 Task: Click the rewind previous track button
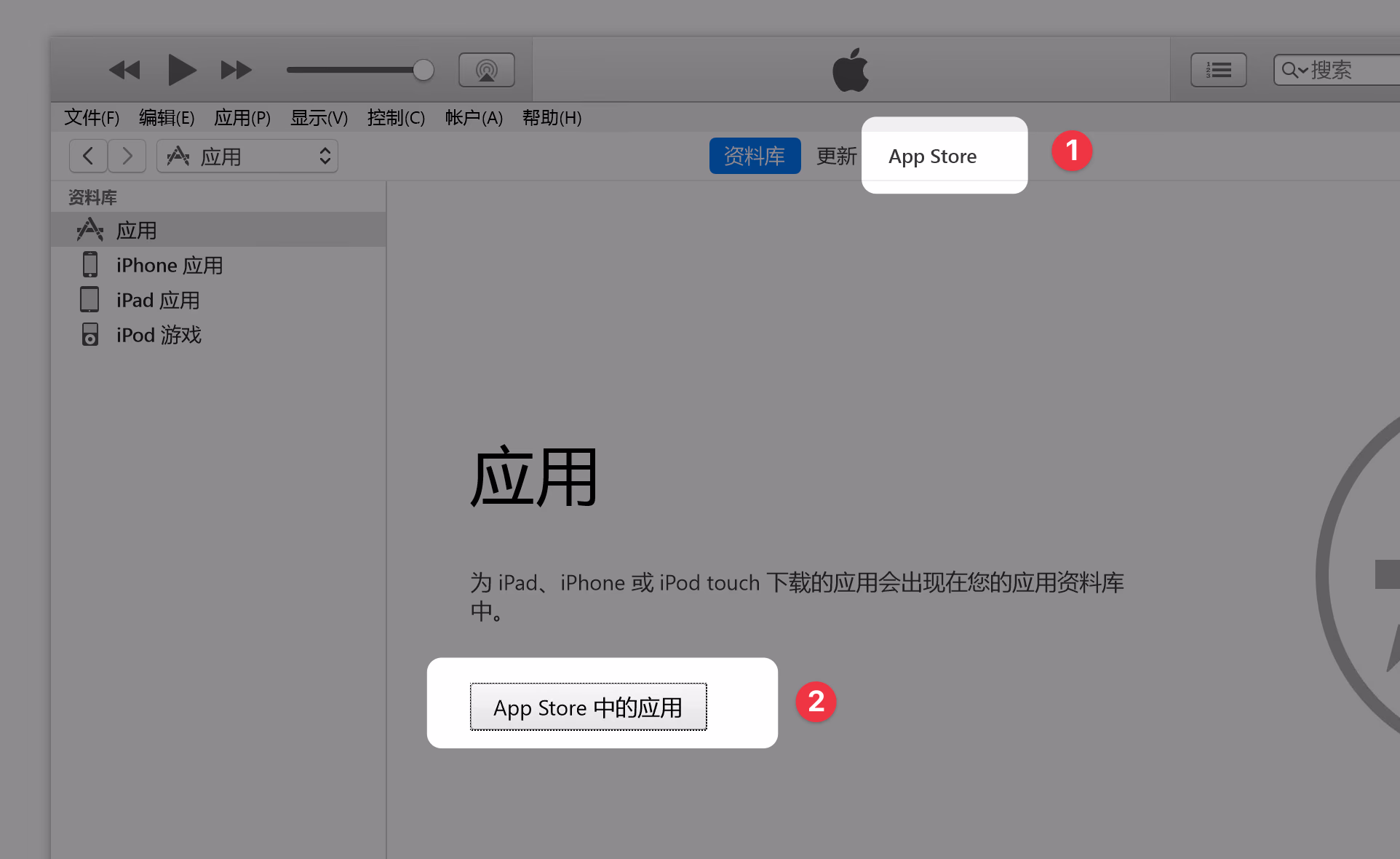pyautogui.click(x=124, y=71)
